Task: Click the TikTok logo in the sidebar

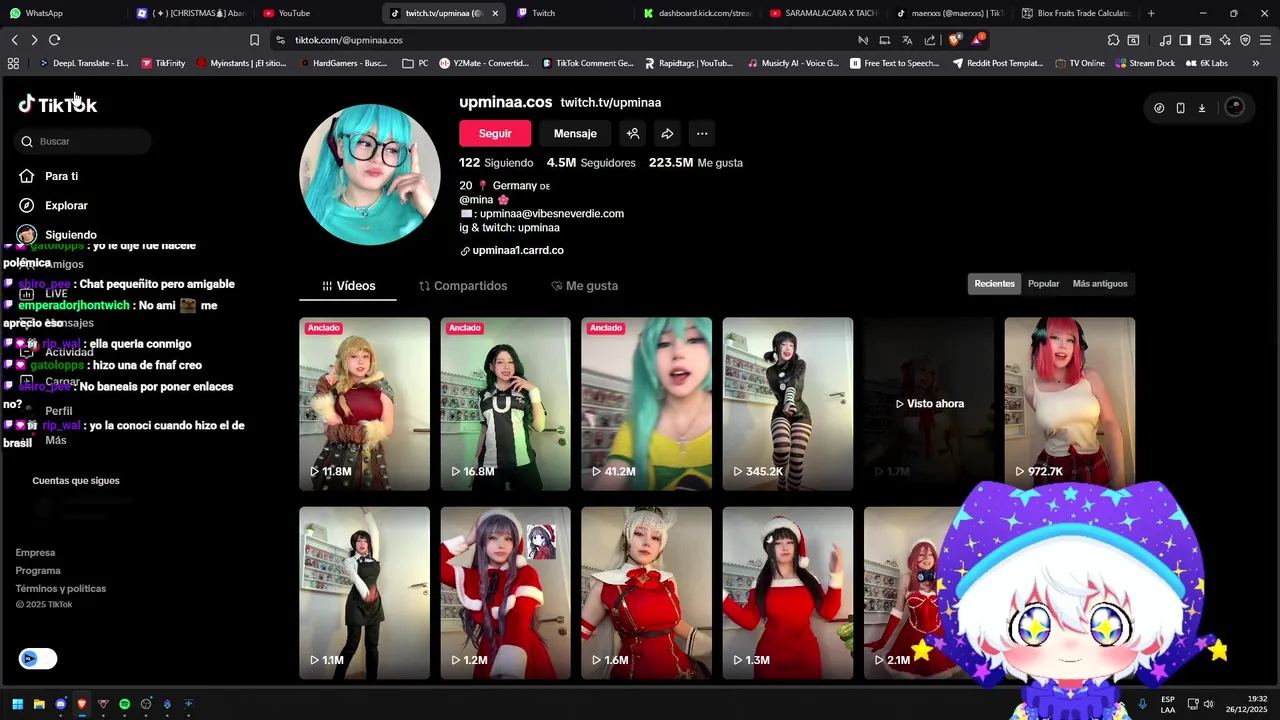Action: [58, 104]
